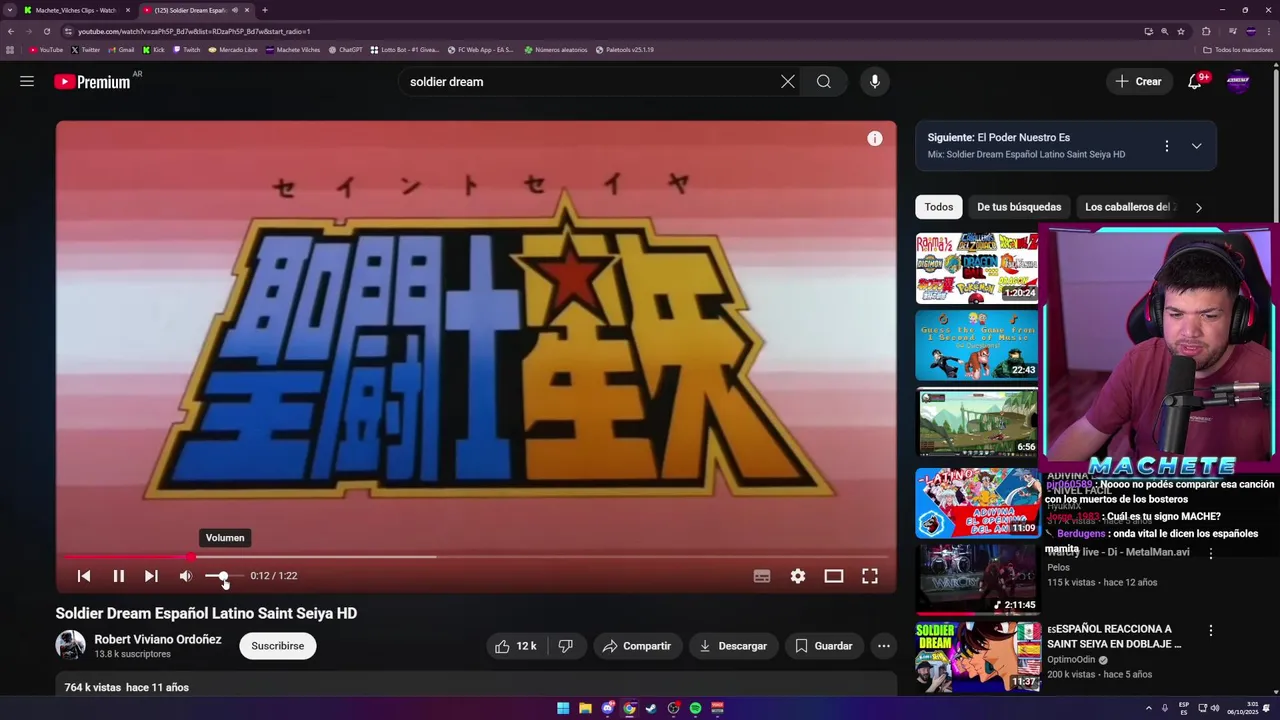
Task: Adjust the volume slider
Action: 224,576
